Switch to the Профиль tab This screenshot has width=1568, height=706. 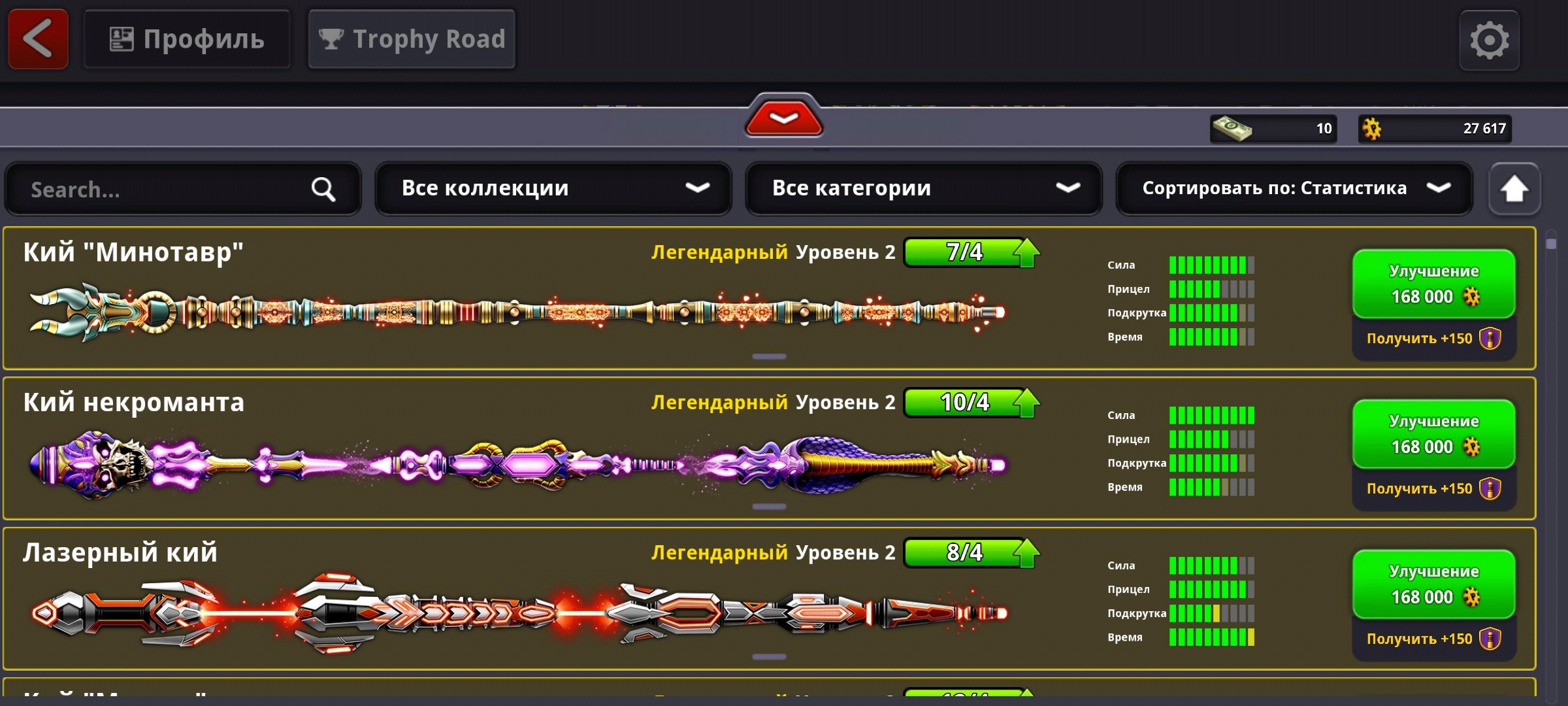(187, 39)
